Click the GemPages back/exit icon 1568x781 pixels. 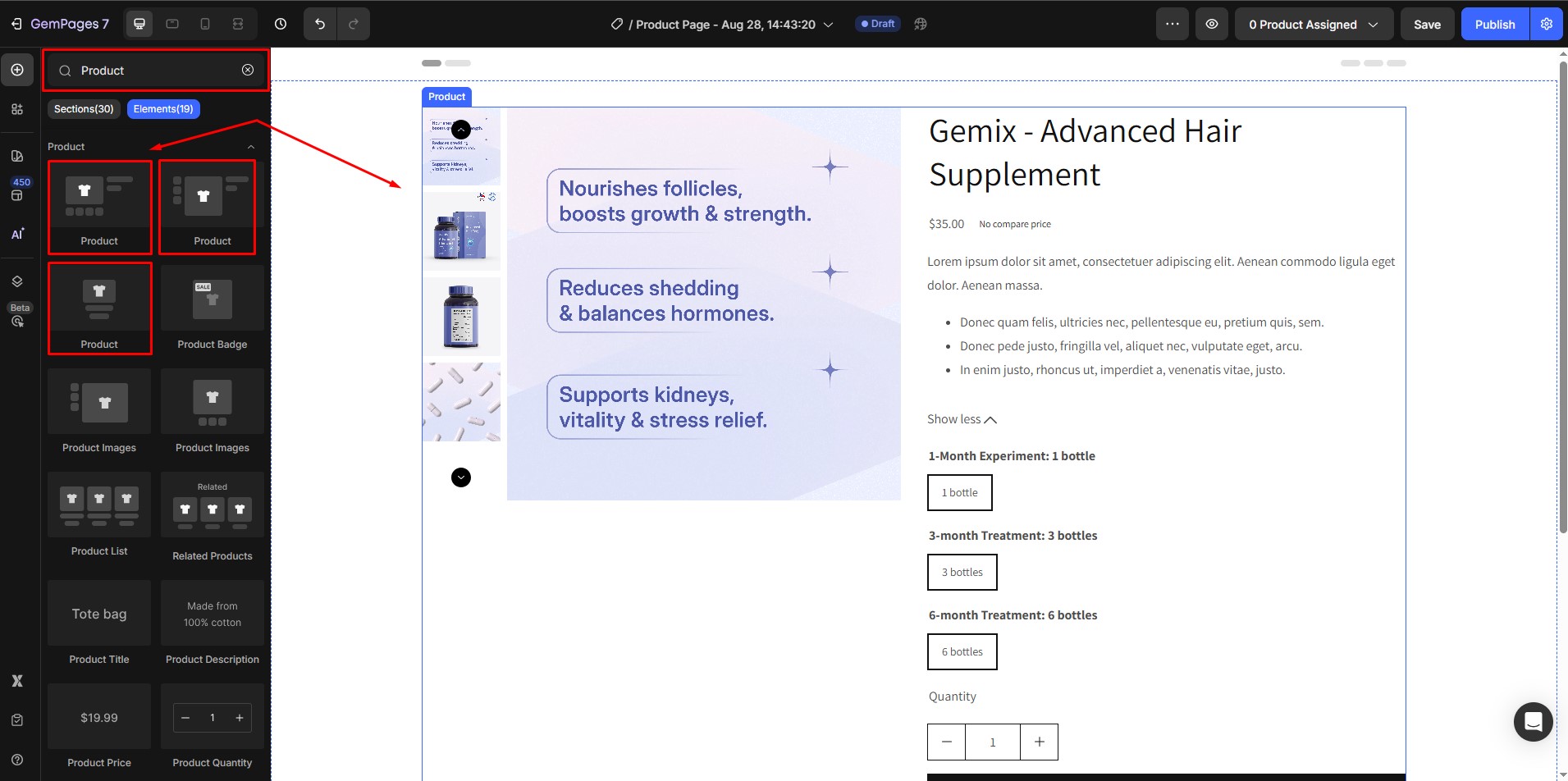pos(16,24)
